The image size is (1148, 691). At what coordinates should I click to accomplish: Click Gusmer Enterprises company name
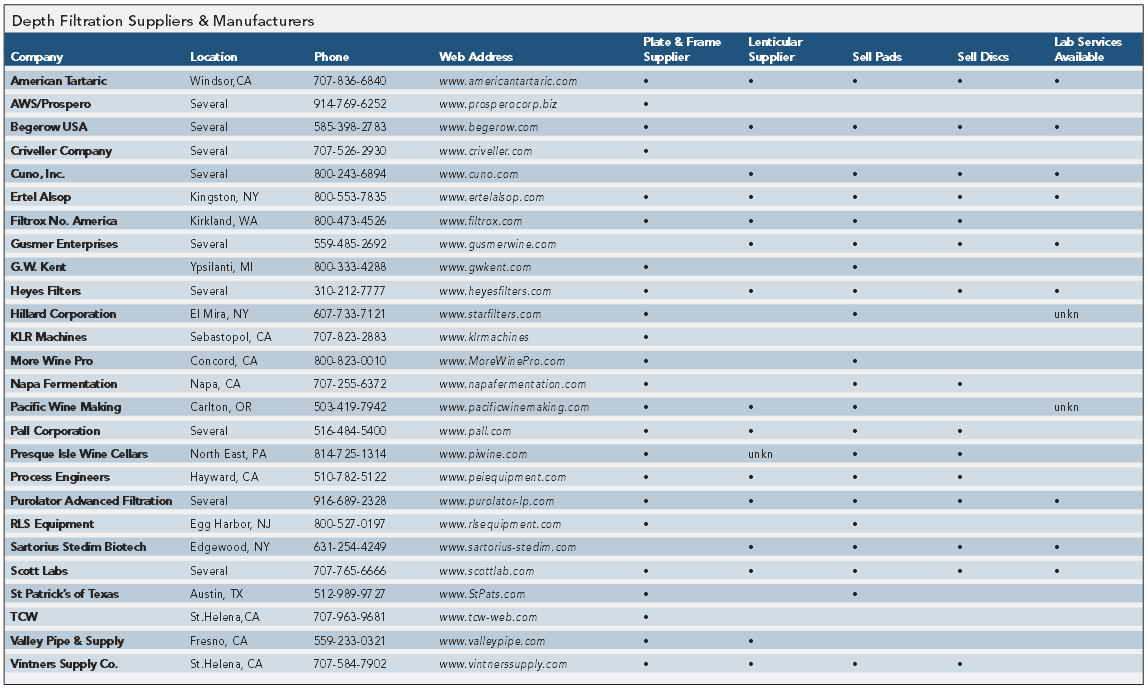pos(64,244)
